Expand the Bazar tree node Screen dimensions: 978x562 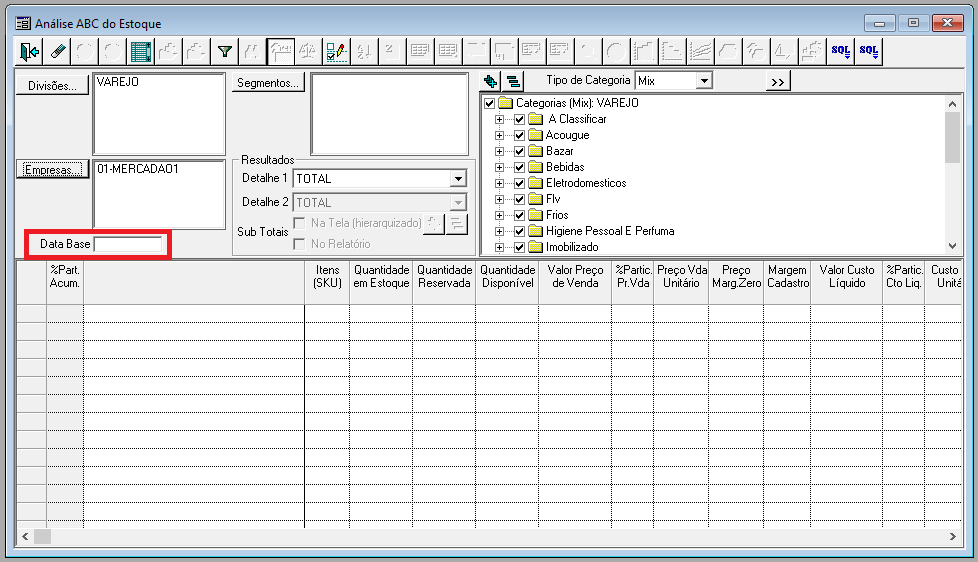pos(499,151)
